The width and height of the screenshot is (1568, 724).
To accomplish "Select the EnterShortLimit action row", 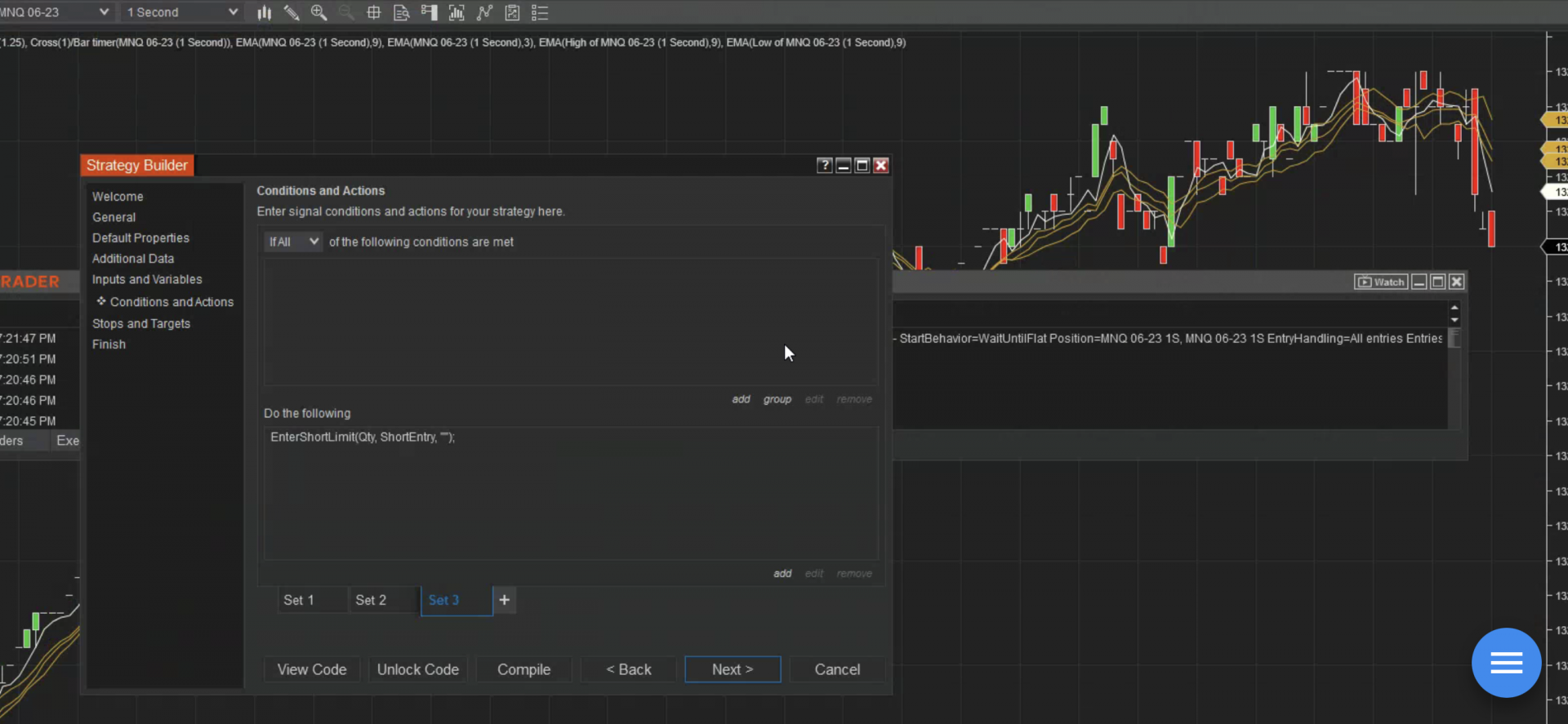I will 571,438.
